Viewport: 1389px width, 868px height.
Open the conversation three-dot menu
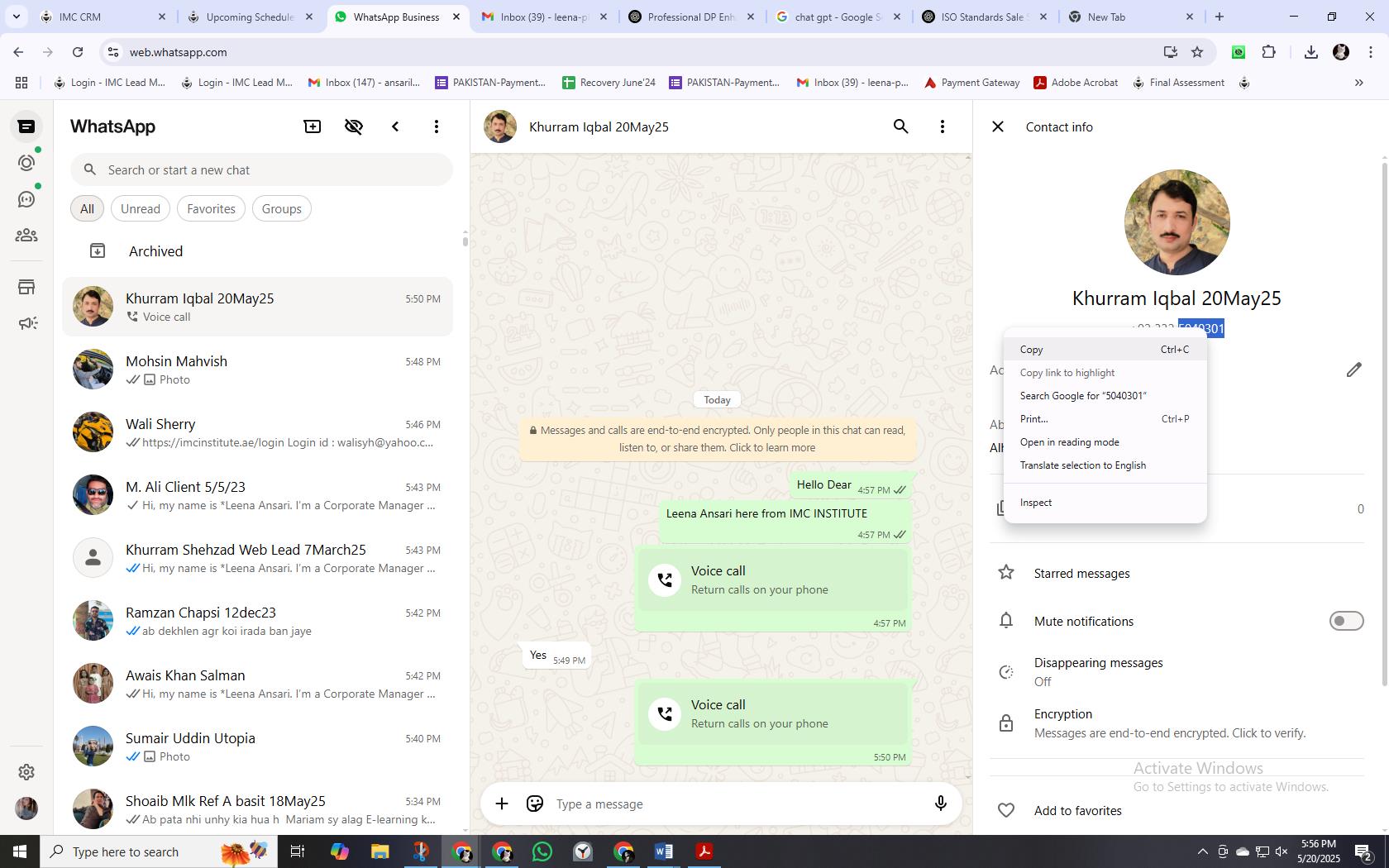coord(942,126)
